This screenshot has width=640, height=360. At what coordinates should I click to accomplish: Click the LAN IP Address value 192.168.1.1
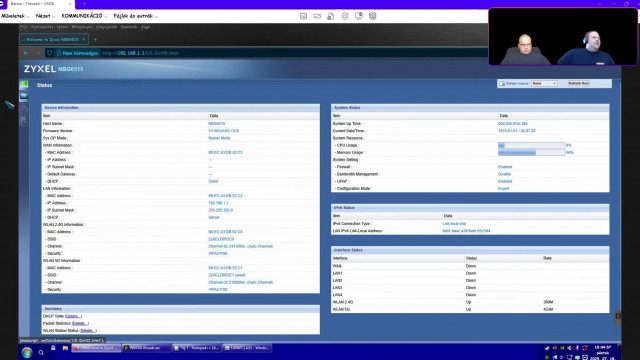coord(218,203)
